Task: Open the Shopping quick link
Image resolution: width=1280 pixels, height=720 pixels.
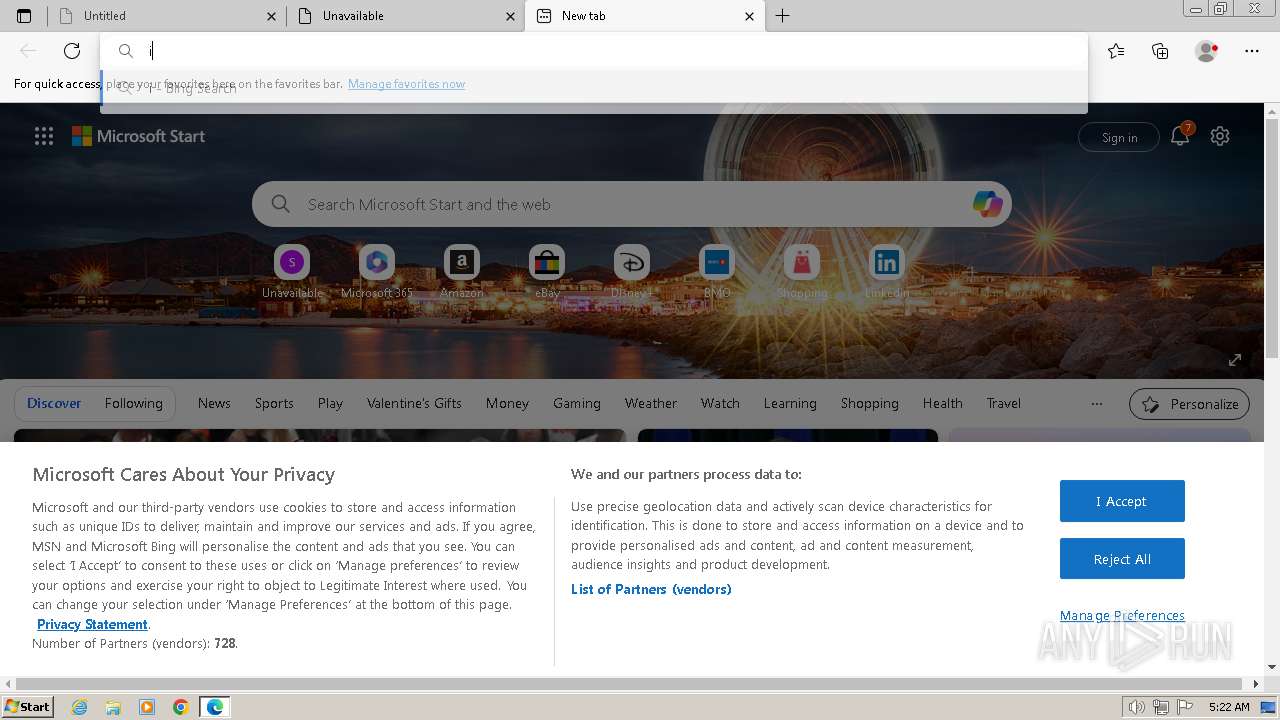Action: click(x=801, y=272)
